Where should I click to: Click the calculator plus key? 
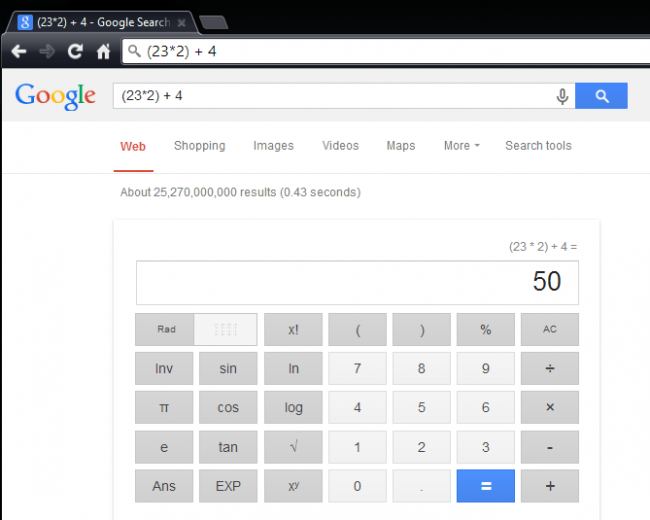click(x=550, y=486)
